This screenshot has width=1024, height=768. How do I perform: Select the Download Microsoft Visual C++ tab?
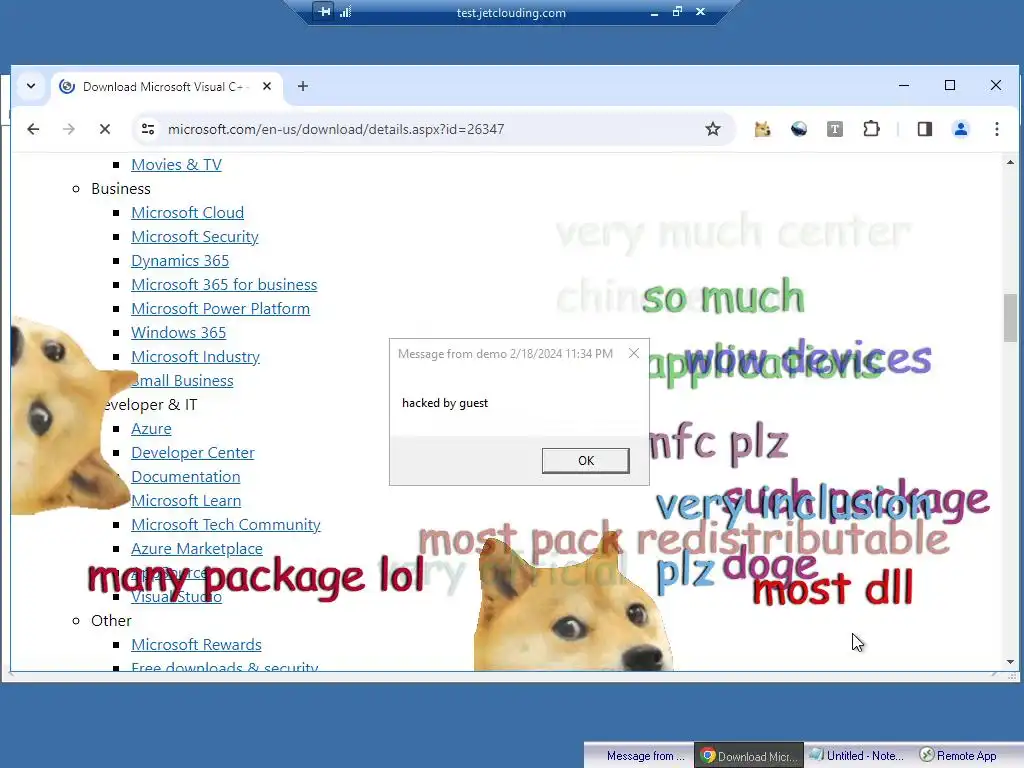coord(167,87)
